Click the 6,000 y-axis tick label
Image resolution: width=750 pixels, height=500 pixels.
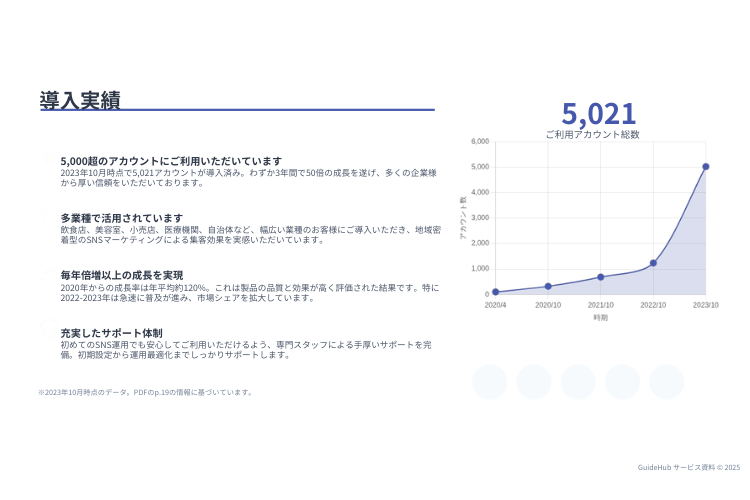(x=478, y=142)
